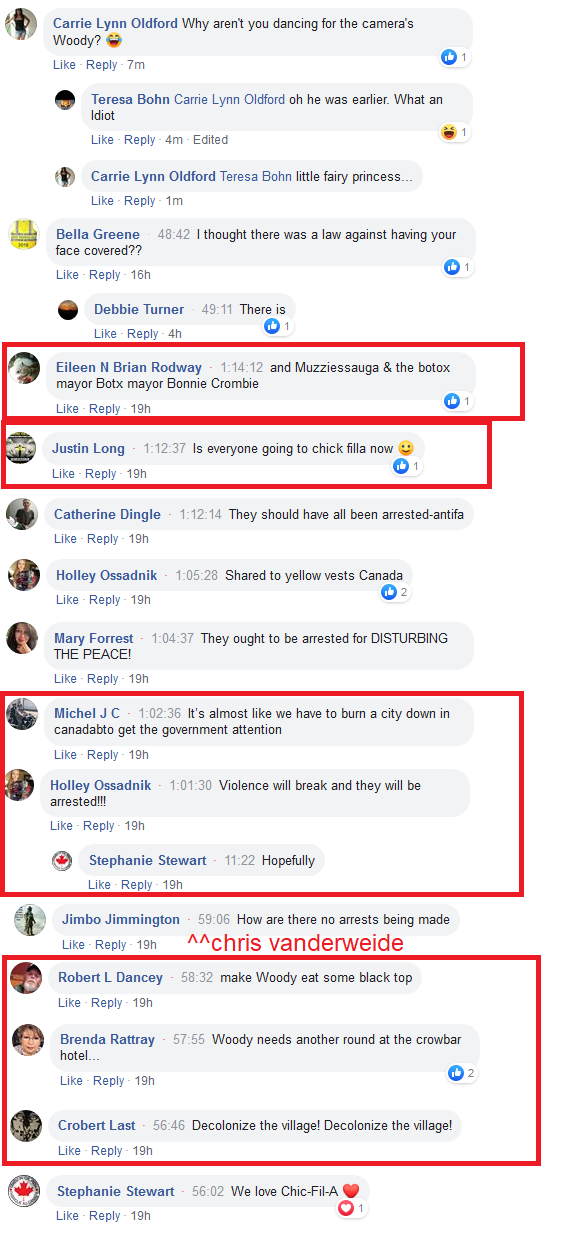Click the like reaction icon on Bella Greene's comment
This screenshot has height=1260, width=564.
(452, 267)
